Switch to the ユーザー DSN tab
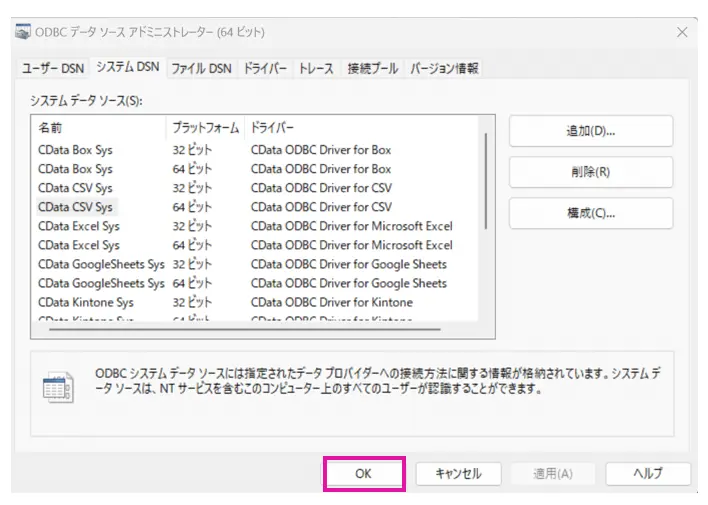Screen dimensions: 708x505 coord(53,69)
